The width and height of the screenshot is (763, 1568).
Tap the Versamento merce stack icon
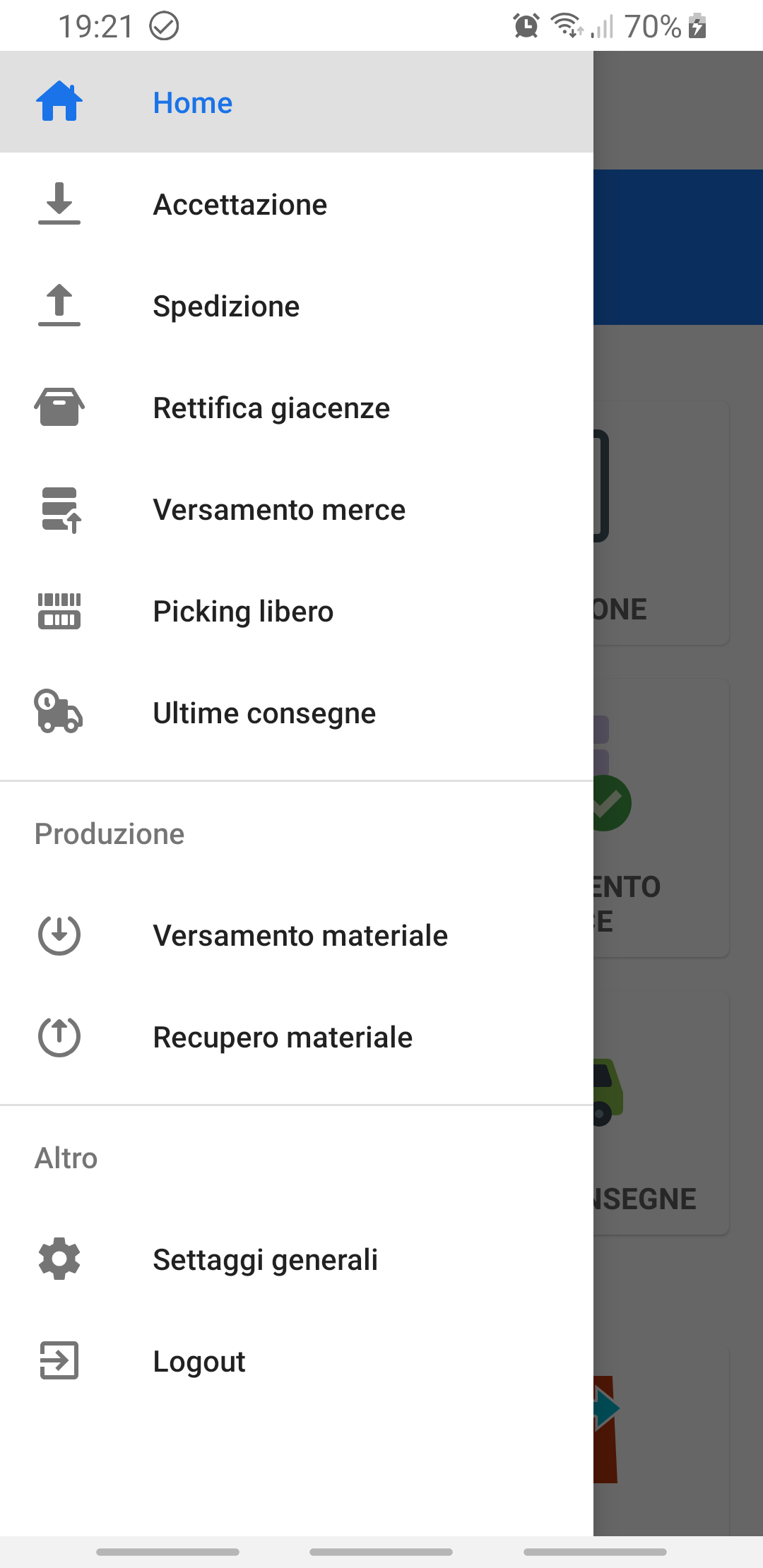[61, 509]
